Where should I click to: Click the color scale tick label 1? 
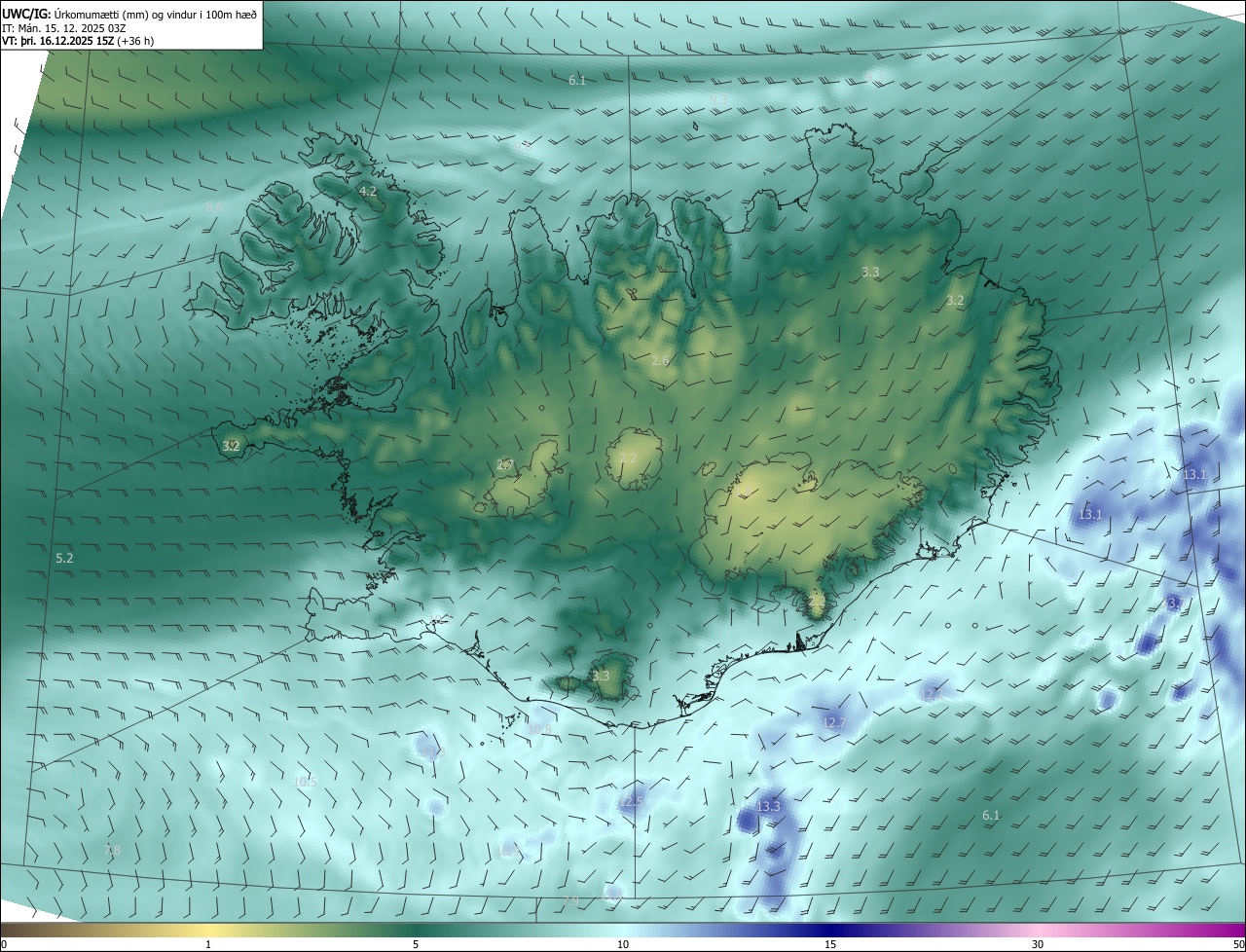tap(208, 945)
